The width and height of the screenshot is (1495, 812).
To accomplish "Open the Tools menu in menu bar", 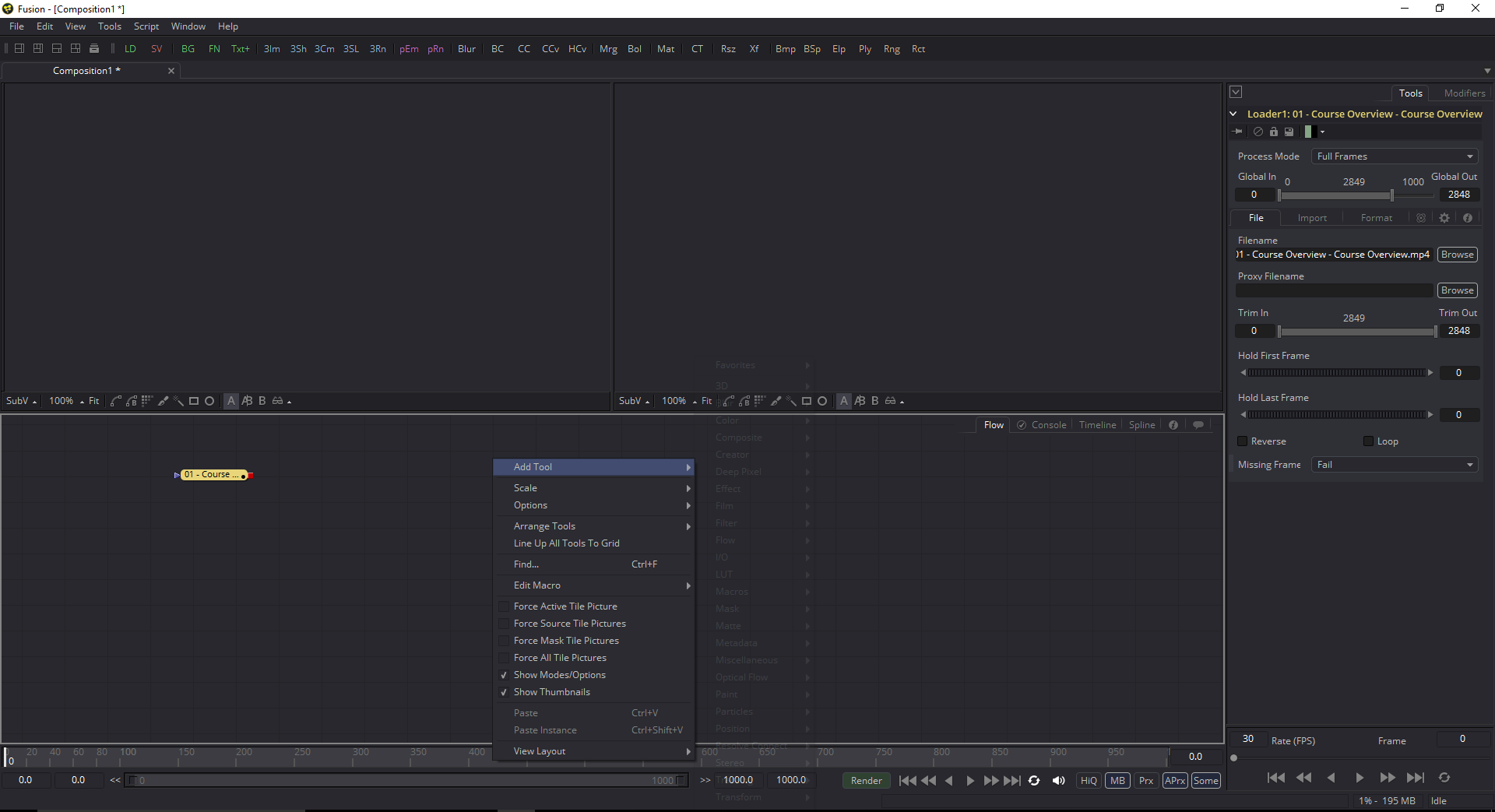I will (x=110, y=26).
